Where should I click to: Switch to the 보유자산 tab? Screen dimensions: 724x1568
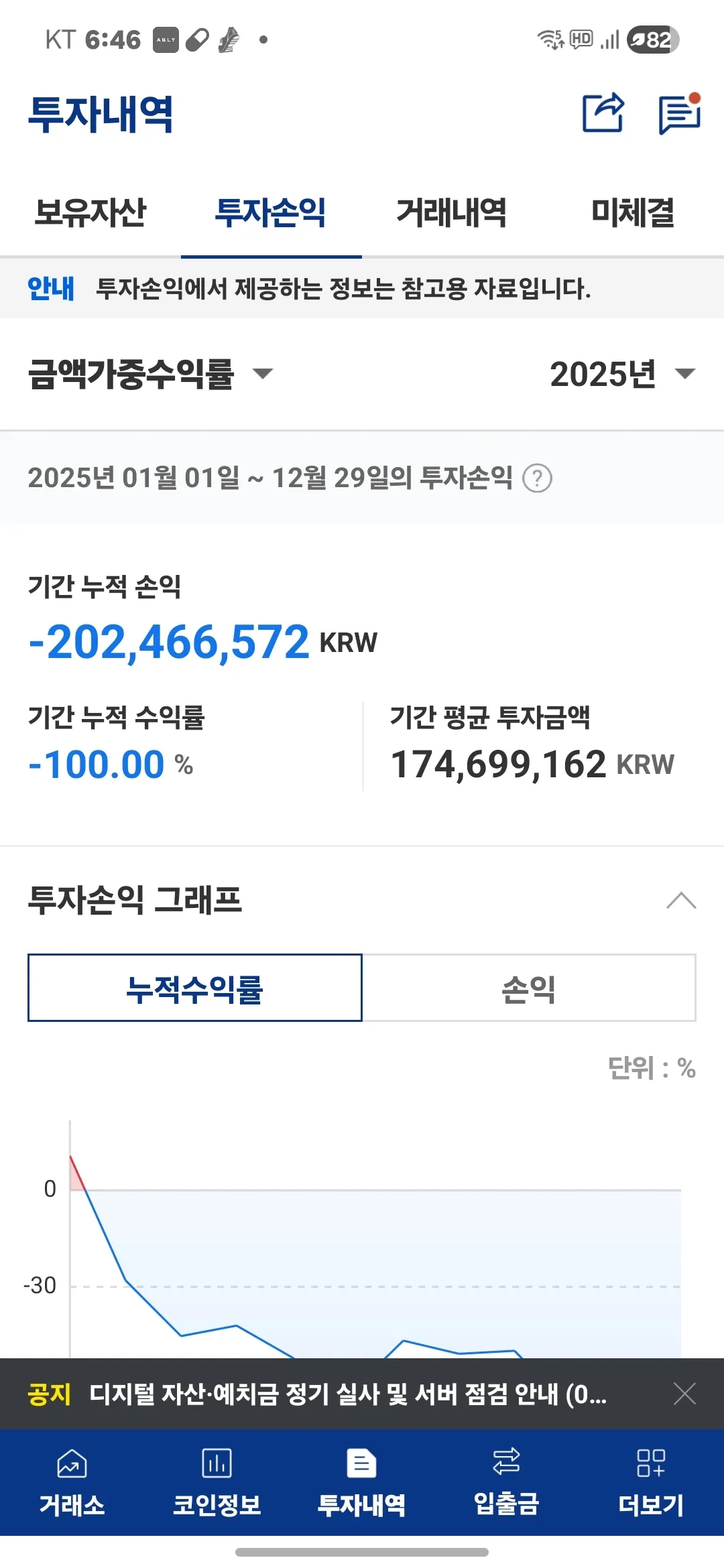(x=90, y=213)
